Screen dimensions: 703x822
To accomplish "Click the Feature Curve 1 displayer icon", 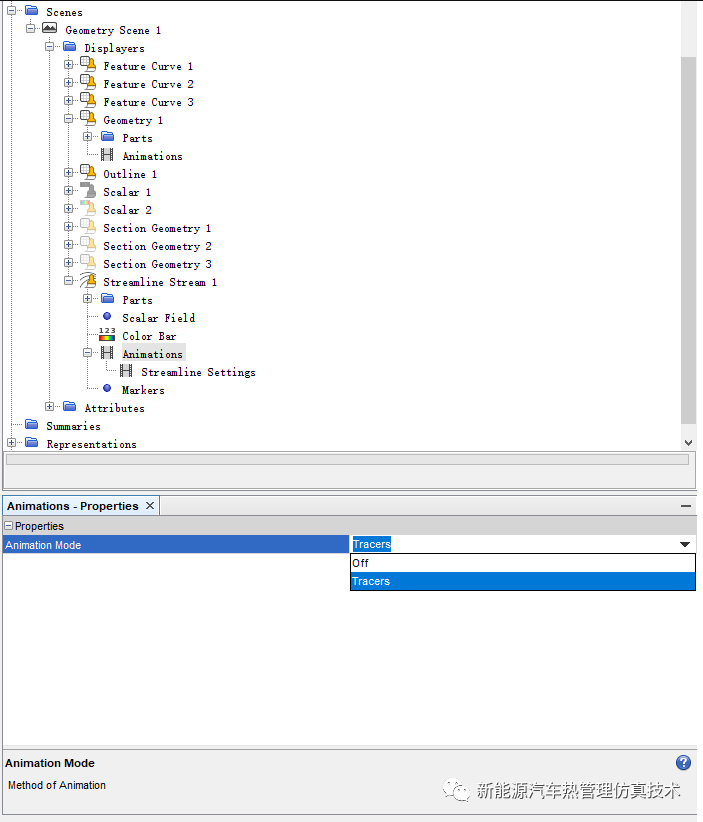I will [x=88, y=65].
